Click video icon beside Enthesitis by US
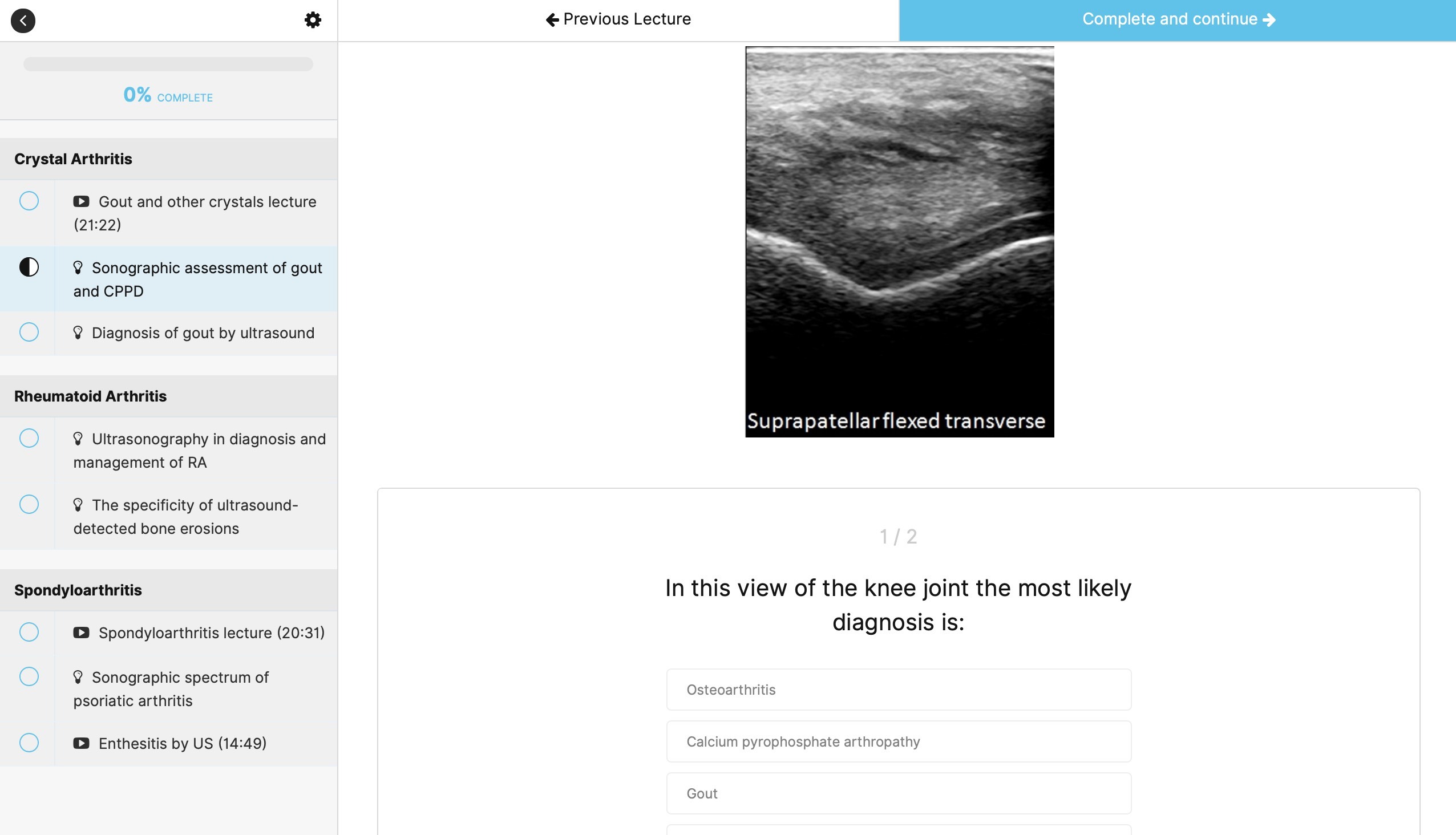Screen dimensions: 1456x835 (81, 743)
